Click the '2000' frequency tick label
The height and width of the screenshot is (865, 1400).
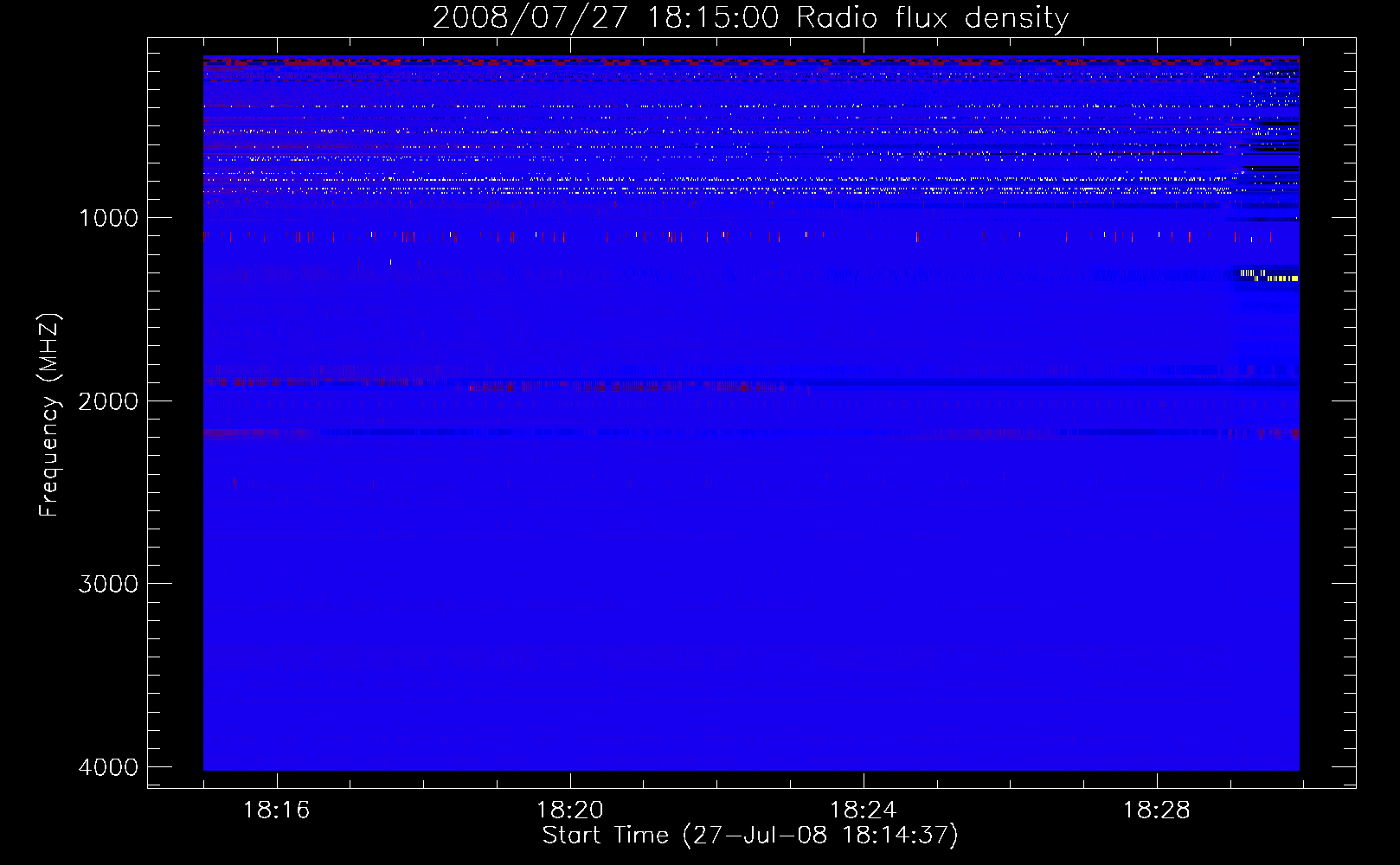click(x=108, y=400)
